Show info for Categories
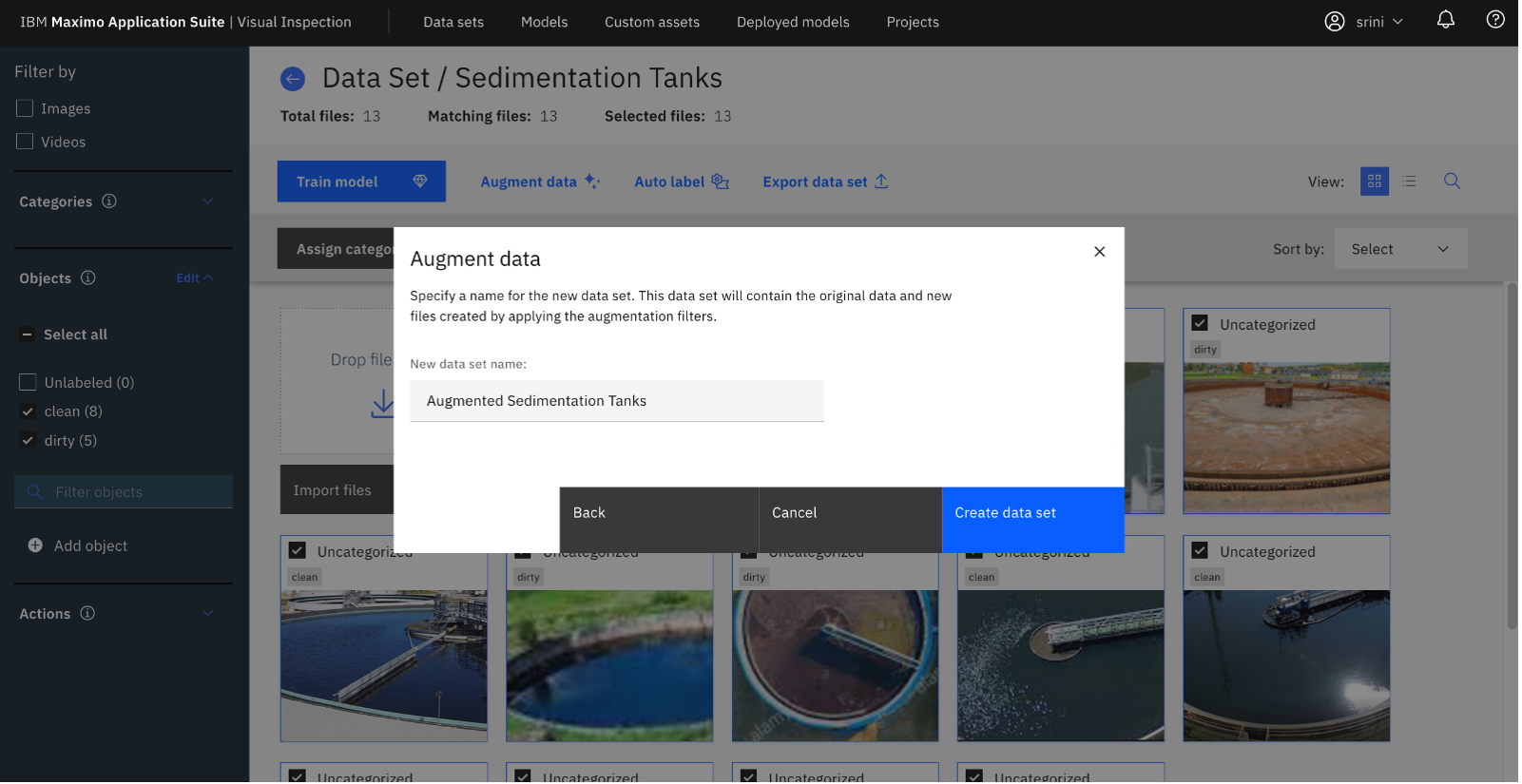Screen dimensions: 1522x784 109,201
